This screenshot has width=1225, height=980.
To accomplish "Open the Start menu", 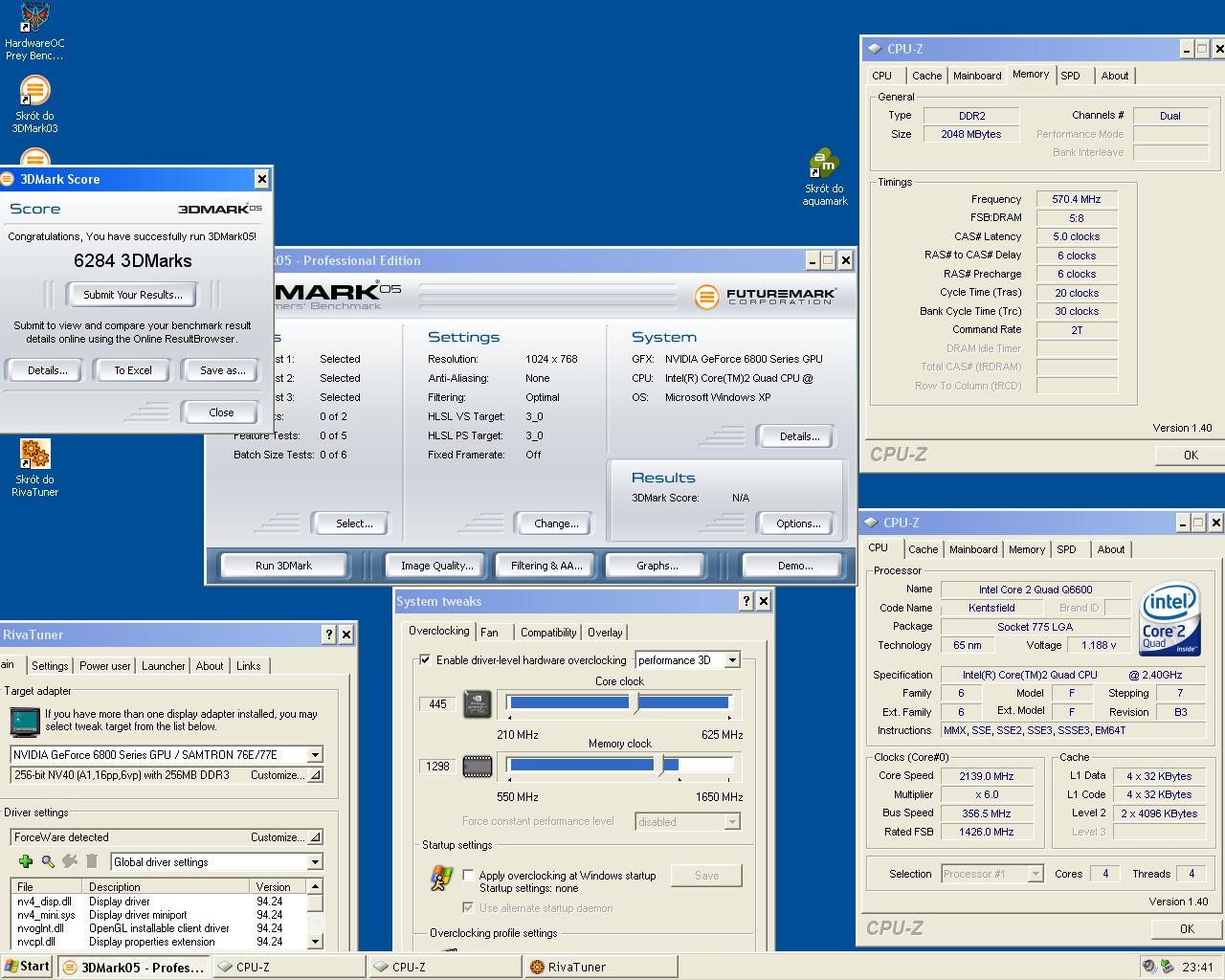I will [x=27, y=966].
